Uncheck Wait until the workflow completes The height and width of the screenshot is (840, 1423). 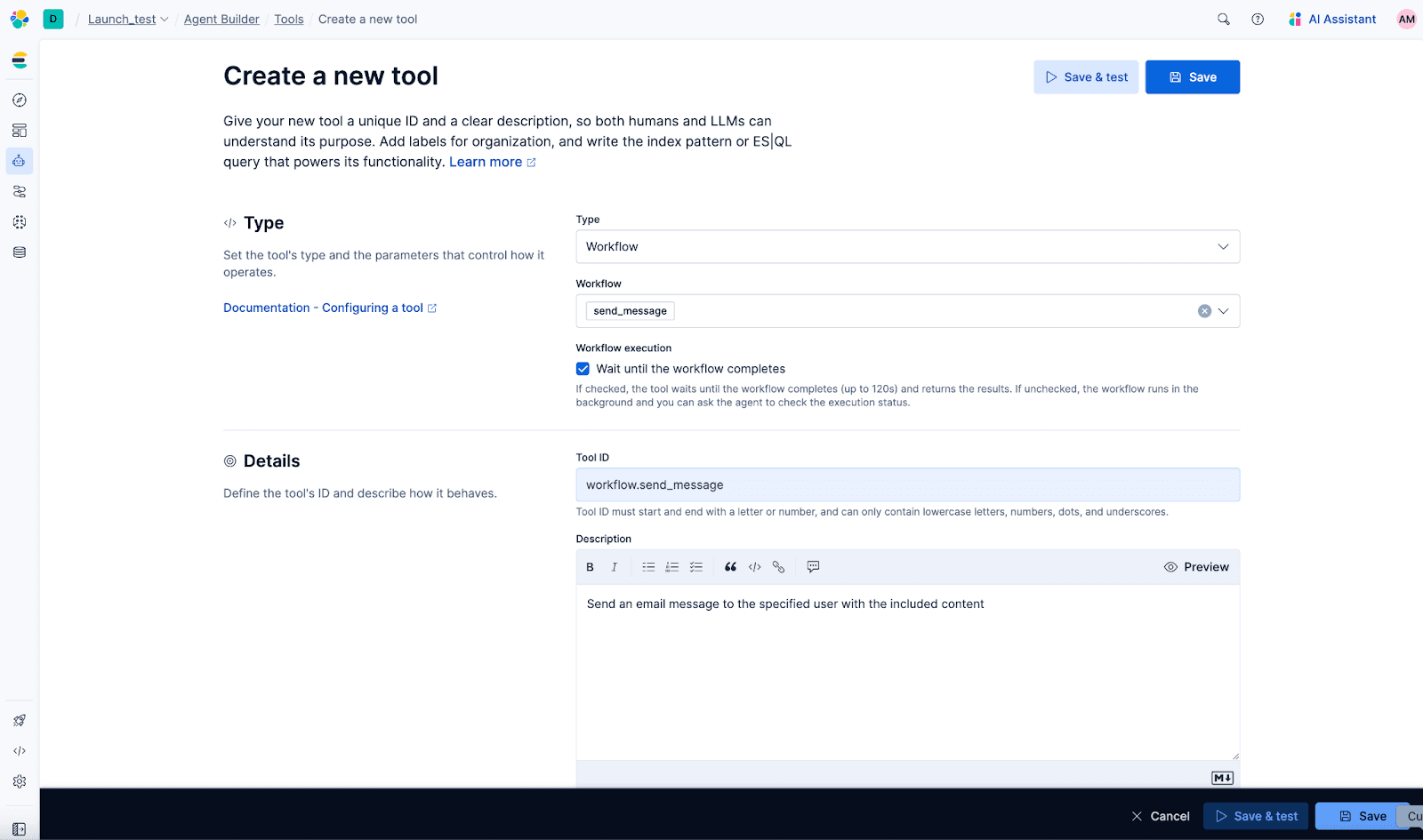pos(583,368)
